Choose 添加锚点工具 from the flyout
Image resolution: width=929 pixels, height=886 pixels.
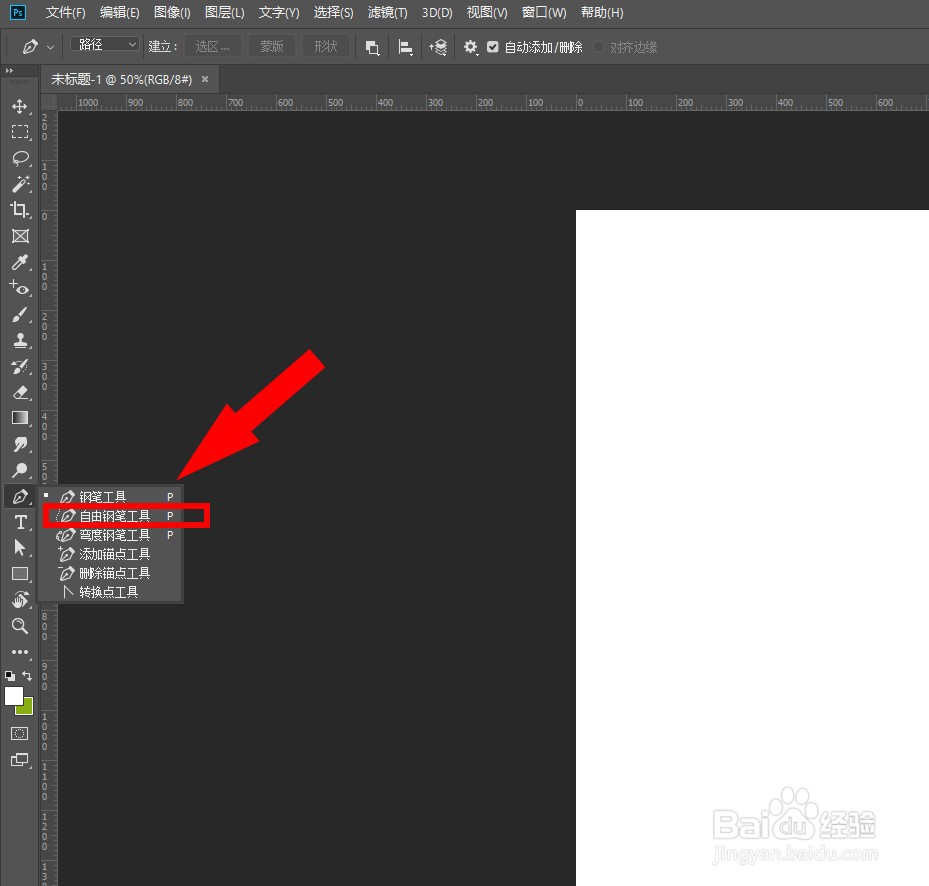pos(110,554)
